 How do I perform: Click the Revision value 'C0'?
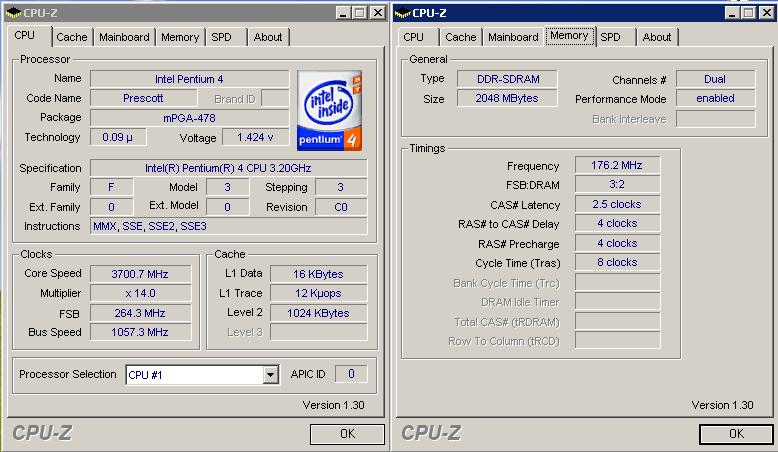pyautogui.click(x=341, y=207)
